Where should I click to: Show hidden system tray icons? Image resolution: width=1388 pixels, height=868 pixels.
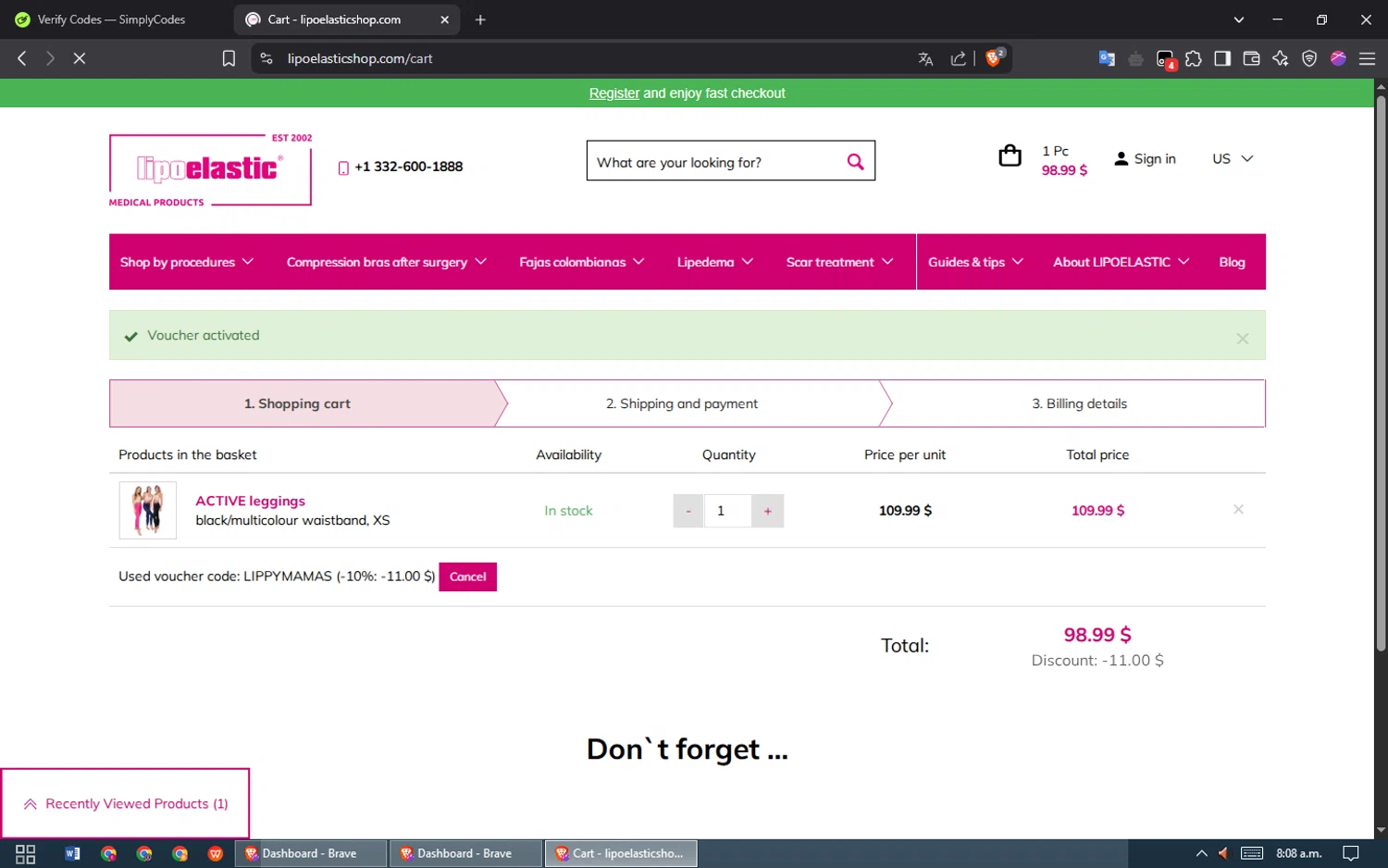1201,853
